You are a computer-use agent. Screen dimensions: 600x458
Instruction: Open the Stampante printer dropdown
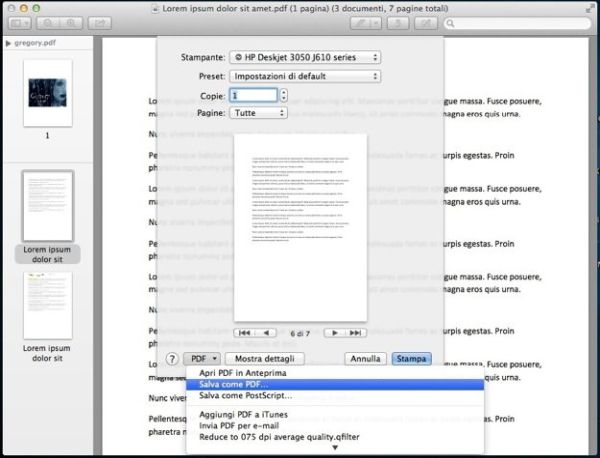(304, 58)
